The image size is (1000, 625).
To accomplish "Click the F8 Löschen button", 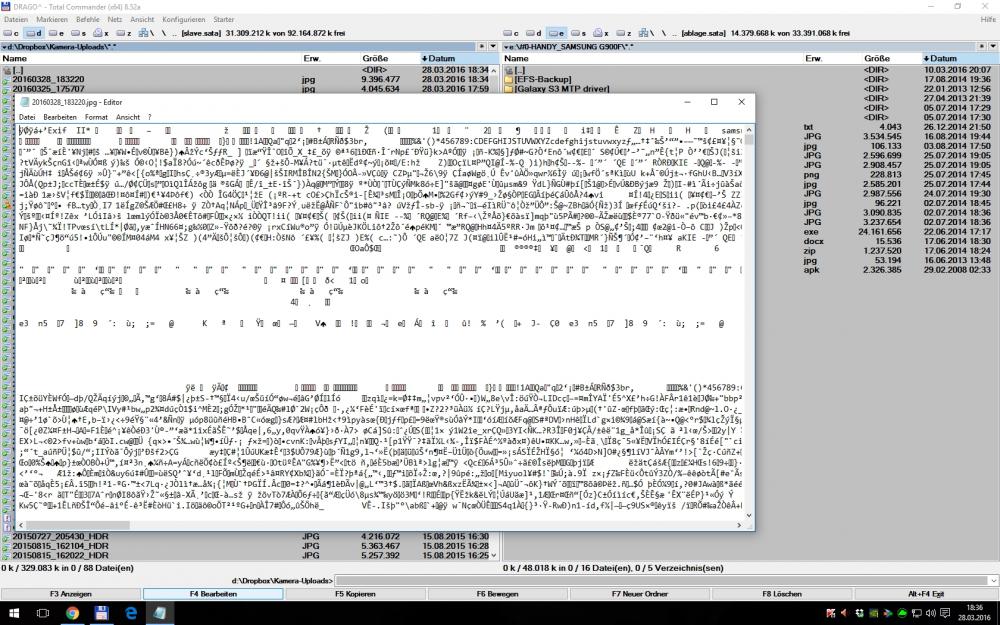I will pos(780,594).
